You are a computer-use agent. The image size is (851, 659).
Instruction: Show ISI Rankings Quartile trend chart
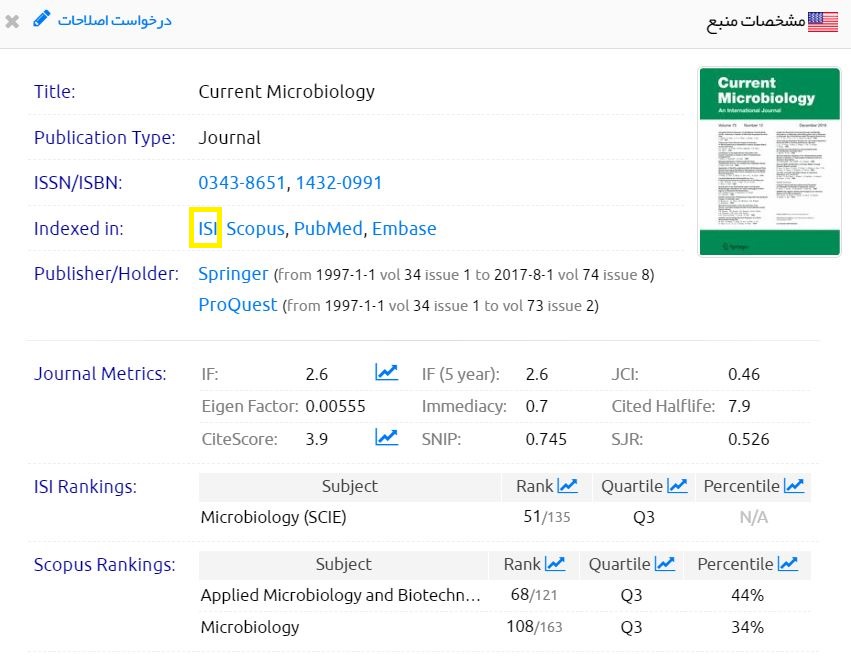tap(677, 486)
